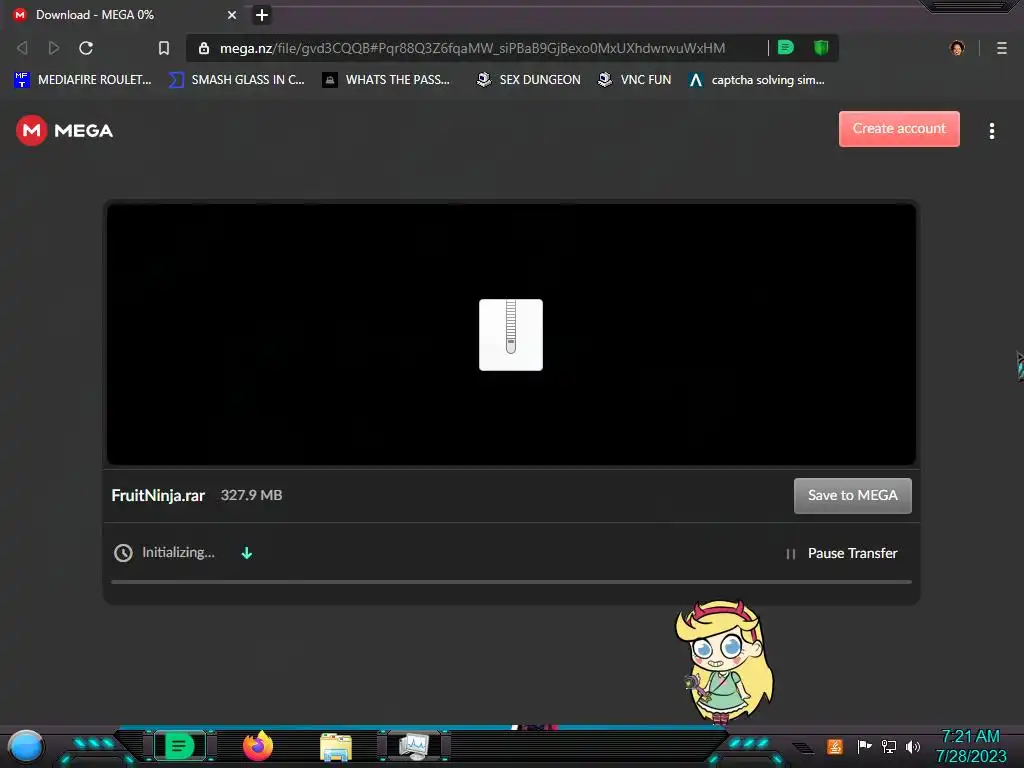Click the archive file preview icon
This screenshot has height=768, width=1024.
511,334
